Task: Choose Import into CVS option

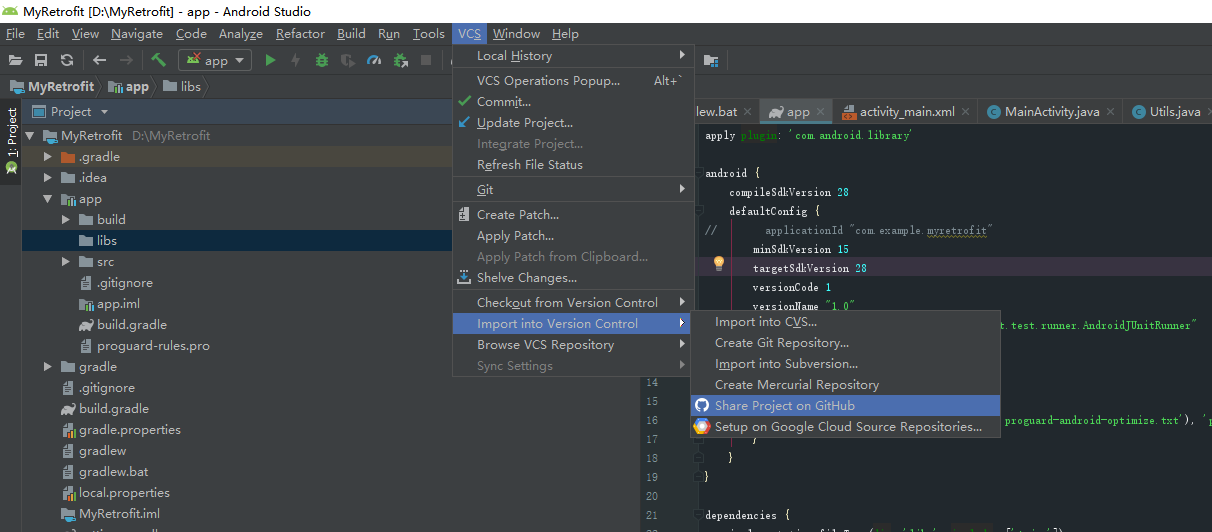Action: (x=845, y=322)
